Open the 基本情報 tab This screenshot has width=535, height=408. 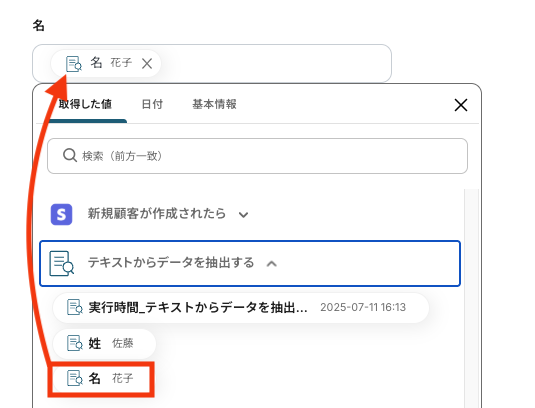[x=214, y=104]
